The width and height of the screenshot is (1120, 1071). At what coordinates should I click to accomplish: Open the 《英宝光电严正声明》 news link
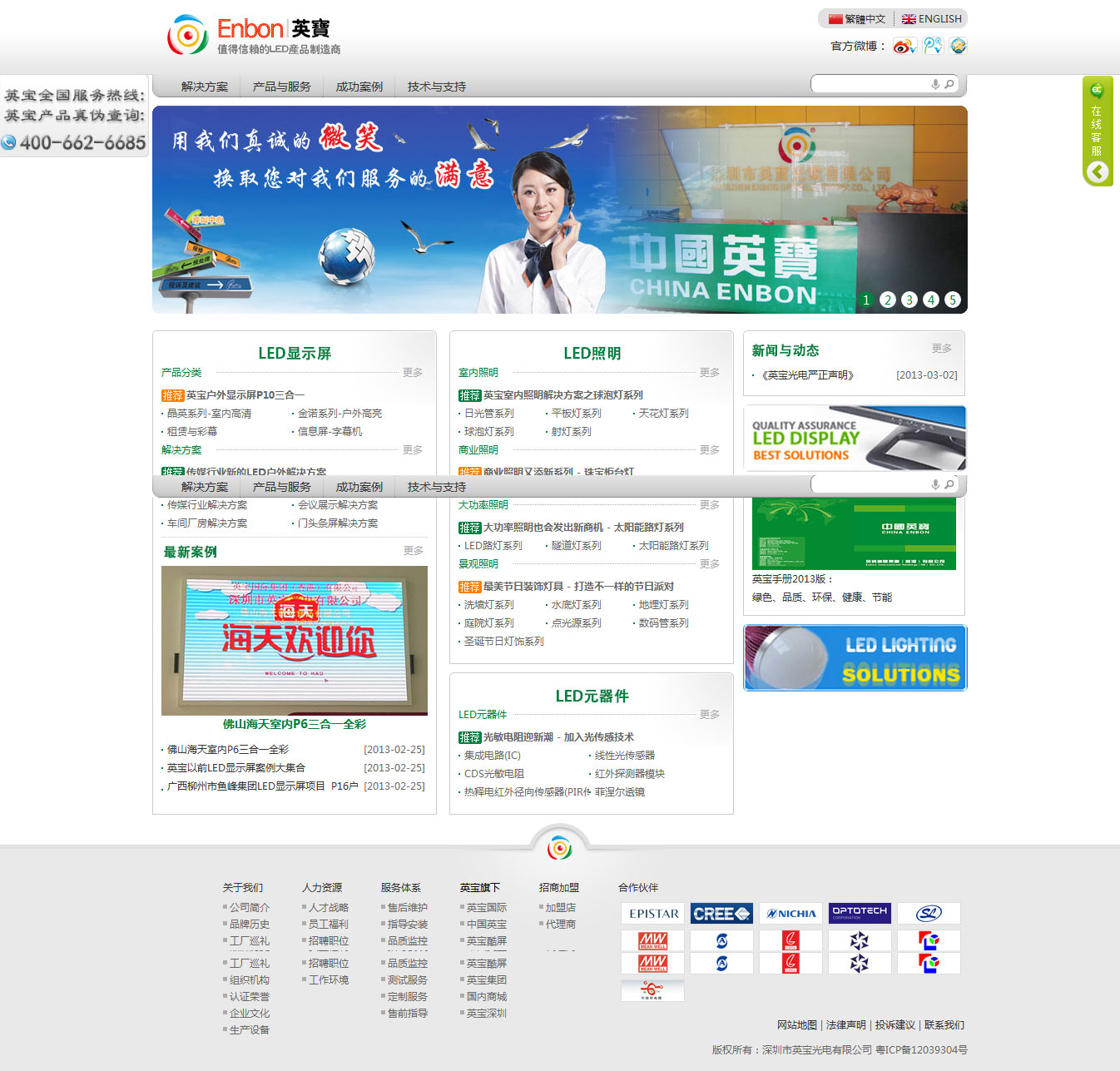click(807, 375)
